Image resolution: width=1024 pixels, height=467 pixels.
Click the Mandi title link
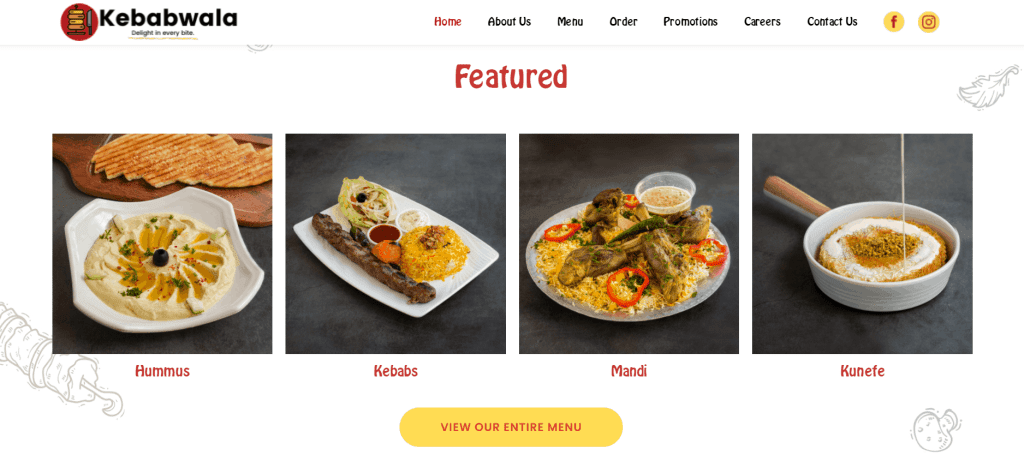(x=629, y=371)
